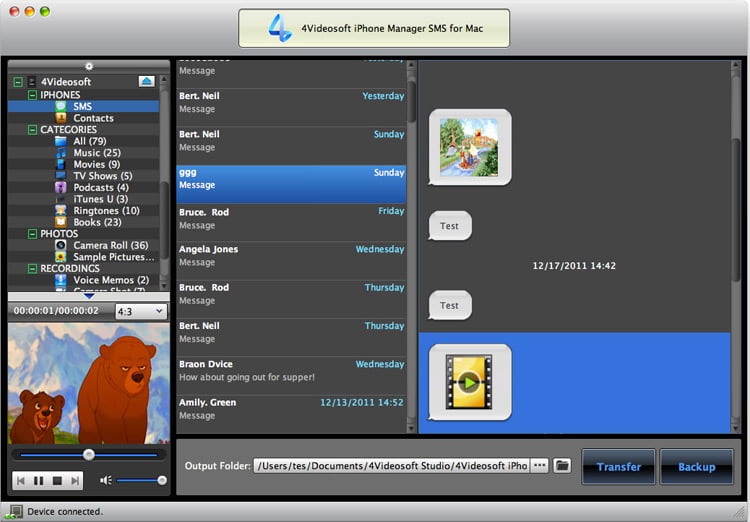Click the bear video preview image
The width and height of the screenshot is (750, 522).
[89, 383]
